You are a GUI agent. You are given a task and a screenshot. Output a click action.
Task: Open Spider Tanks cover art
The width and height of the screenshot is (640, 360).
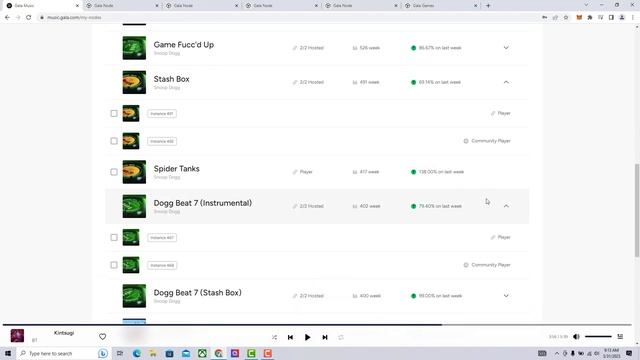click(x=134, y=172)
